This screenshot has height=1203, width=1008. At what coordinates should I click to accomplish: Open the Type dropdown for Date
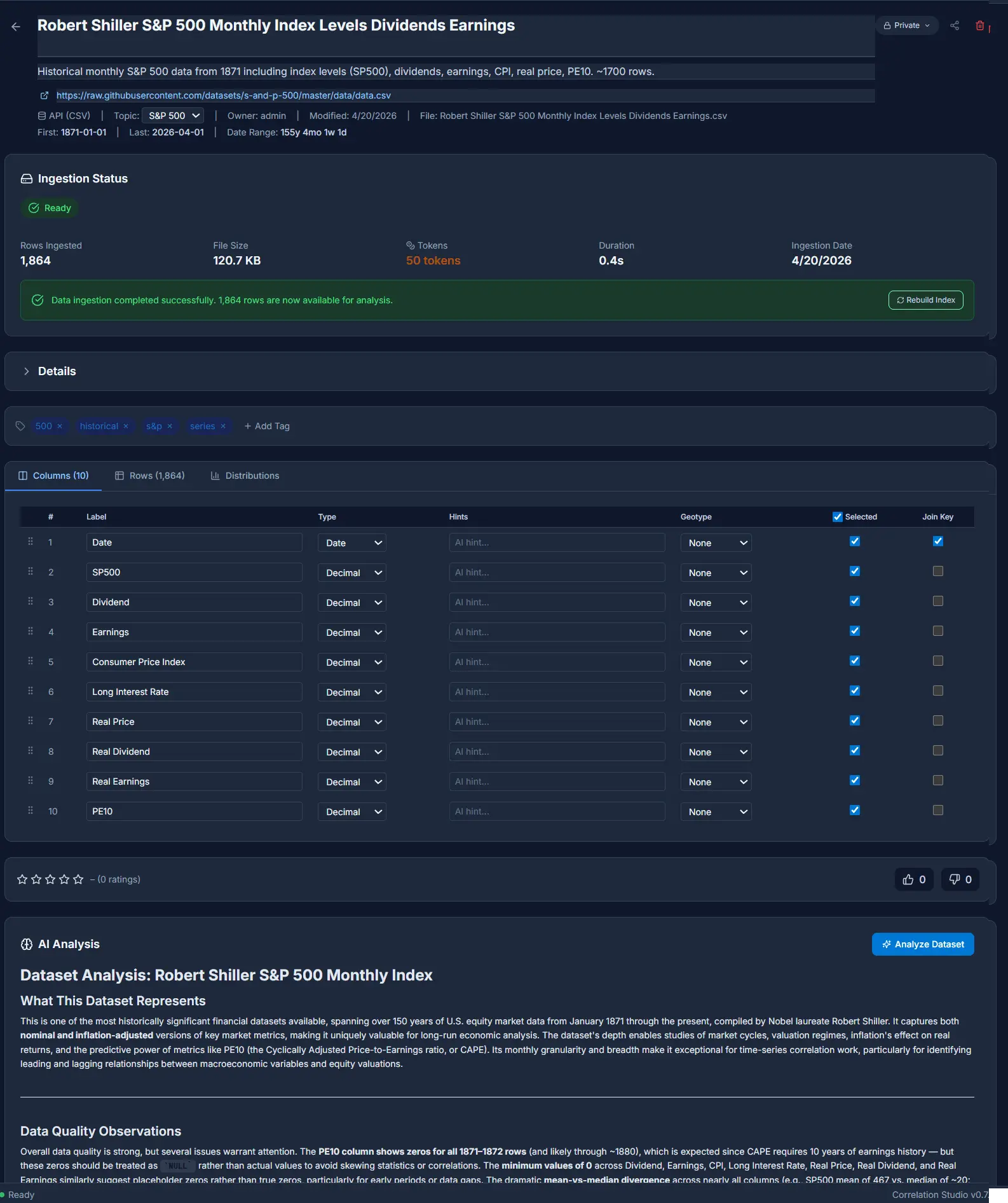click(x=352, y=543)
